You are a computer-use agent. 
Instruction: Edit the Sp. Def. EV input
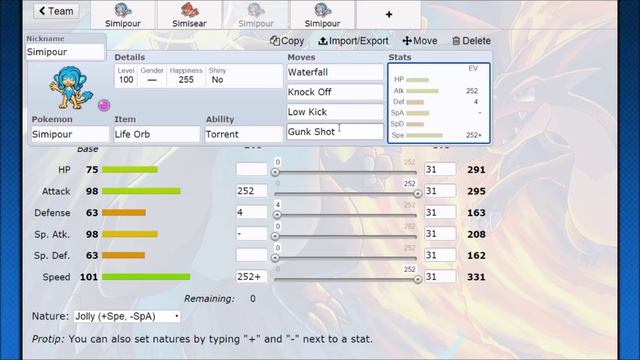251,255
